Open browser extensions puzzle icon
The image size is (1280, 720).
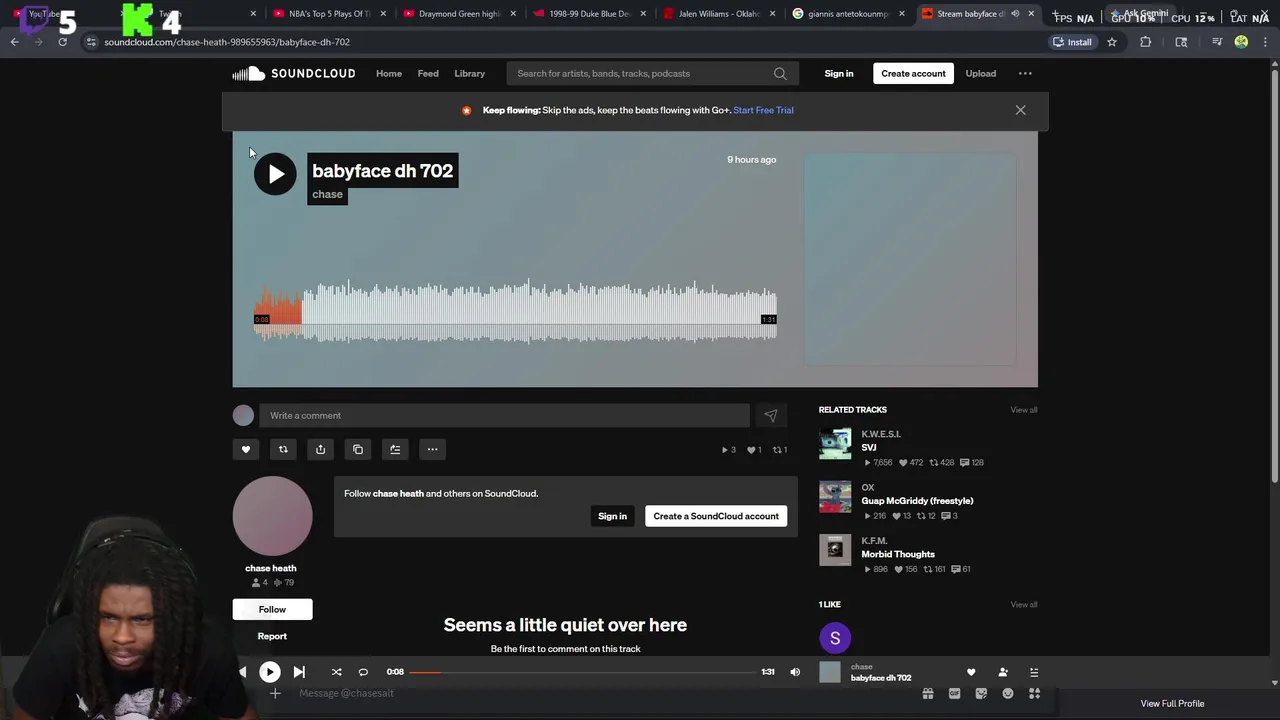1146,42
